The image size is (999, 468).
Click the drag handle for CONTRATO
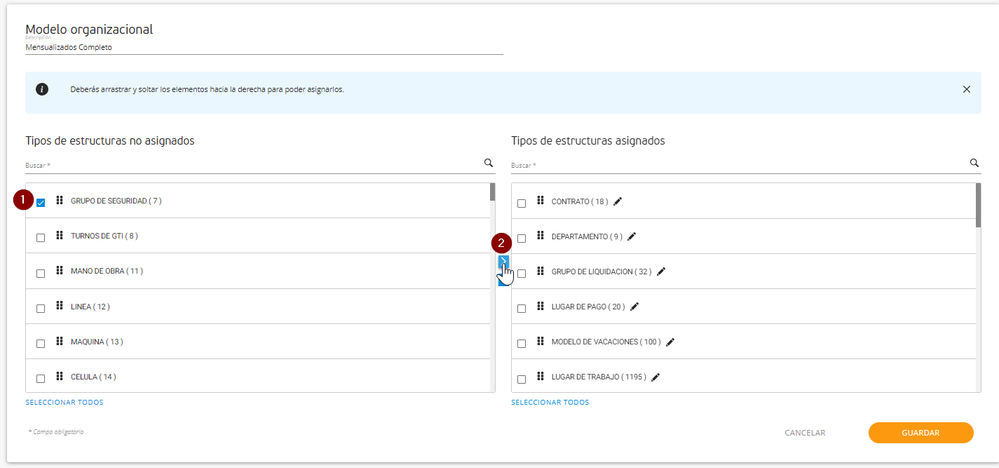click(540, 201)
